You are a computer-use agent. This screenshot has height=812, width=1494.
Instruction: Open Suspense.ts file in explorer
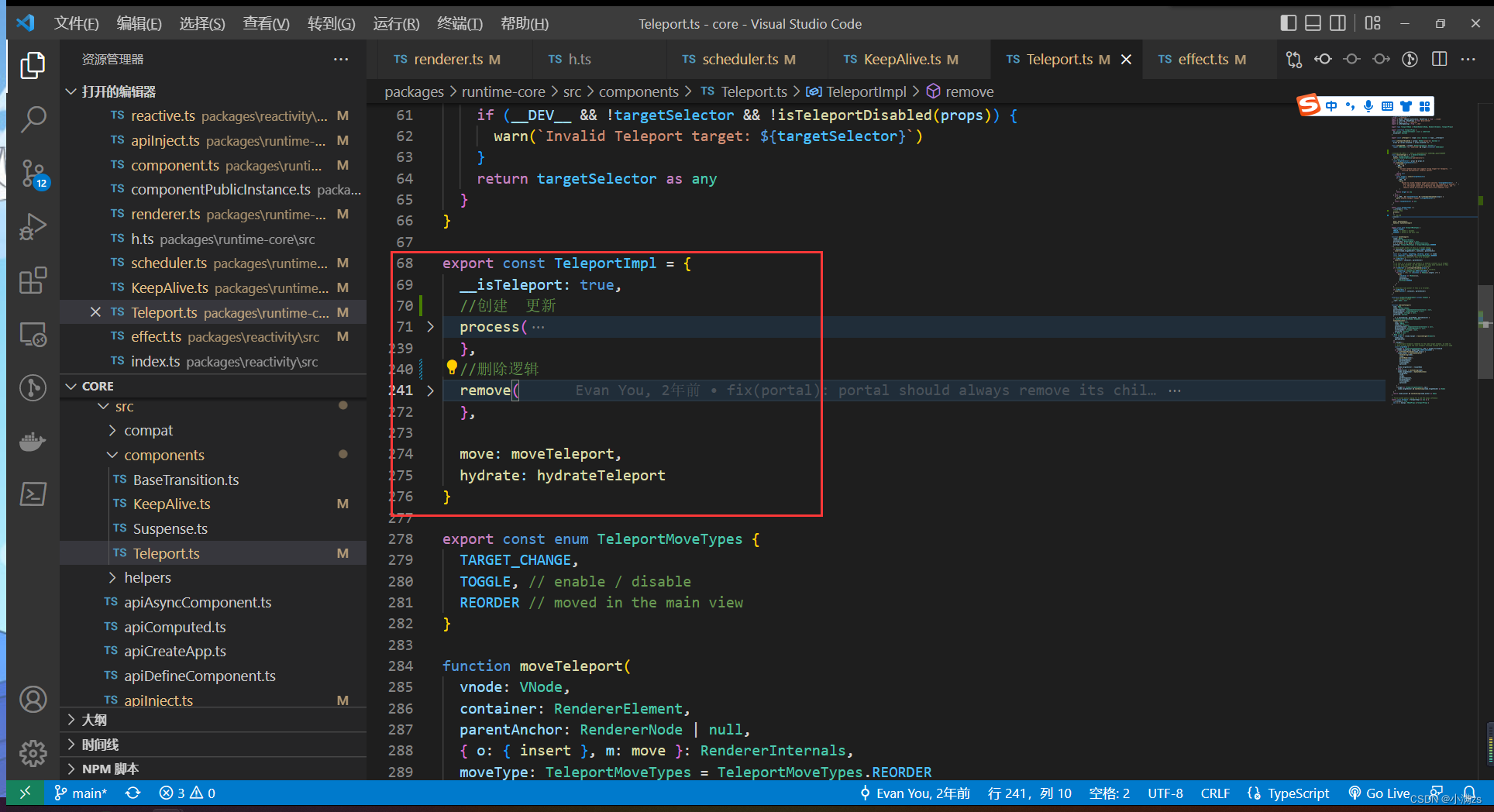(x=170, y=528)
